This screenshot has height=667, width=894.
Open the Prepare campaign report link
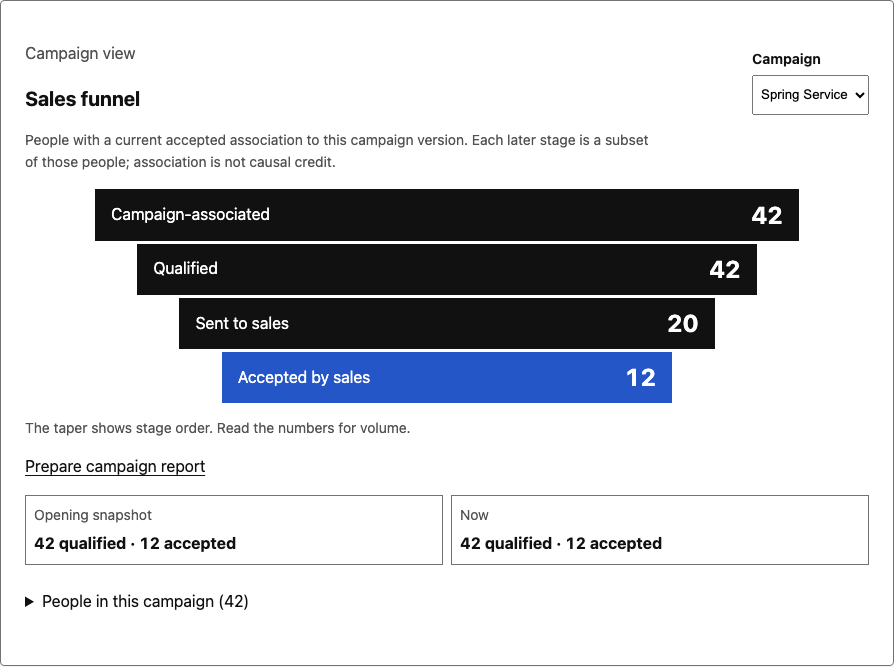tap(115, 466)
